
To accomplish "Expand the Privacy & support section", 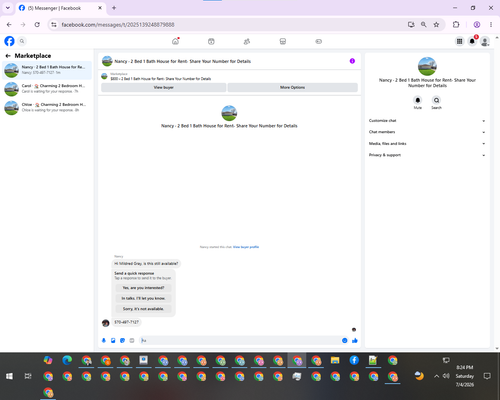I will pyautogui.click(x=427, y=155).
